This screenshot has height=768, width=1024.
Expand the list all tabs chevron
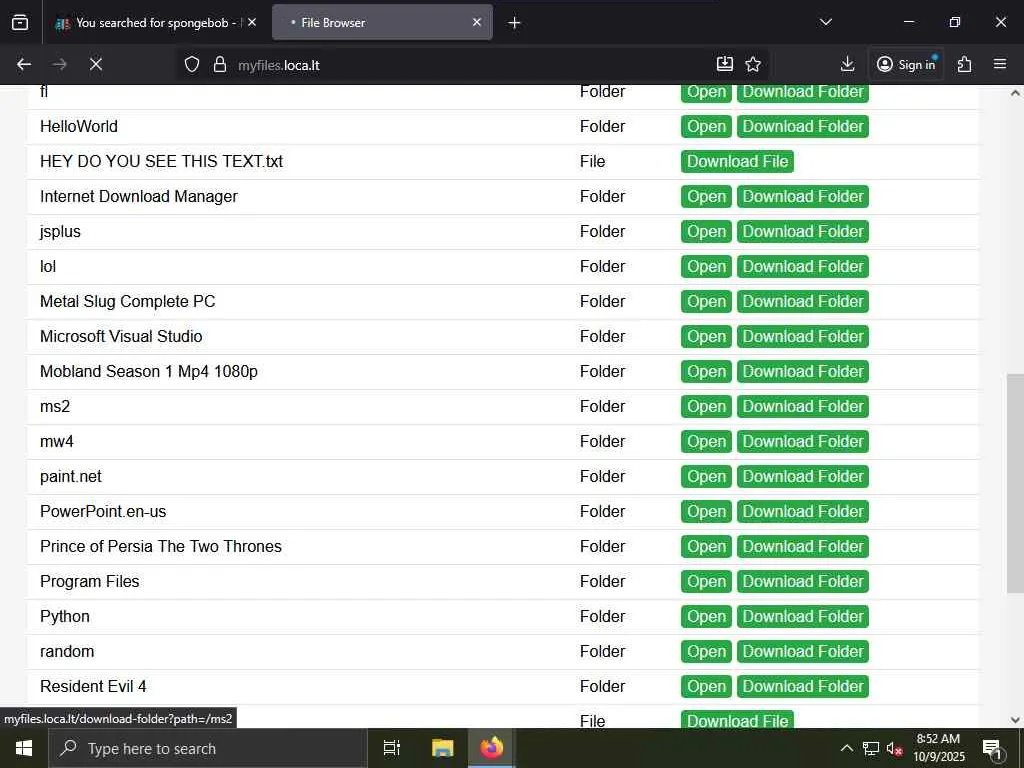point(825,22)
